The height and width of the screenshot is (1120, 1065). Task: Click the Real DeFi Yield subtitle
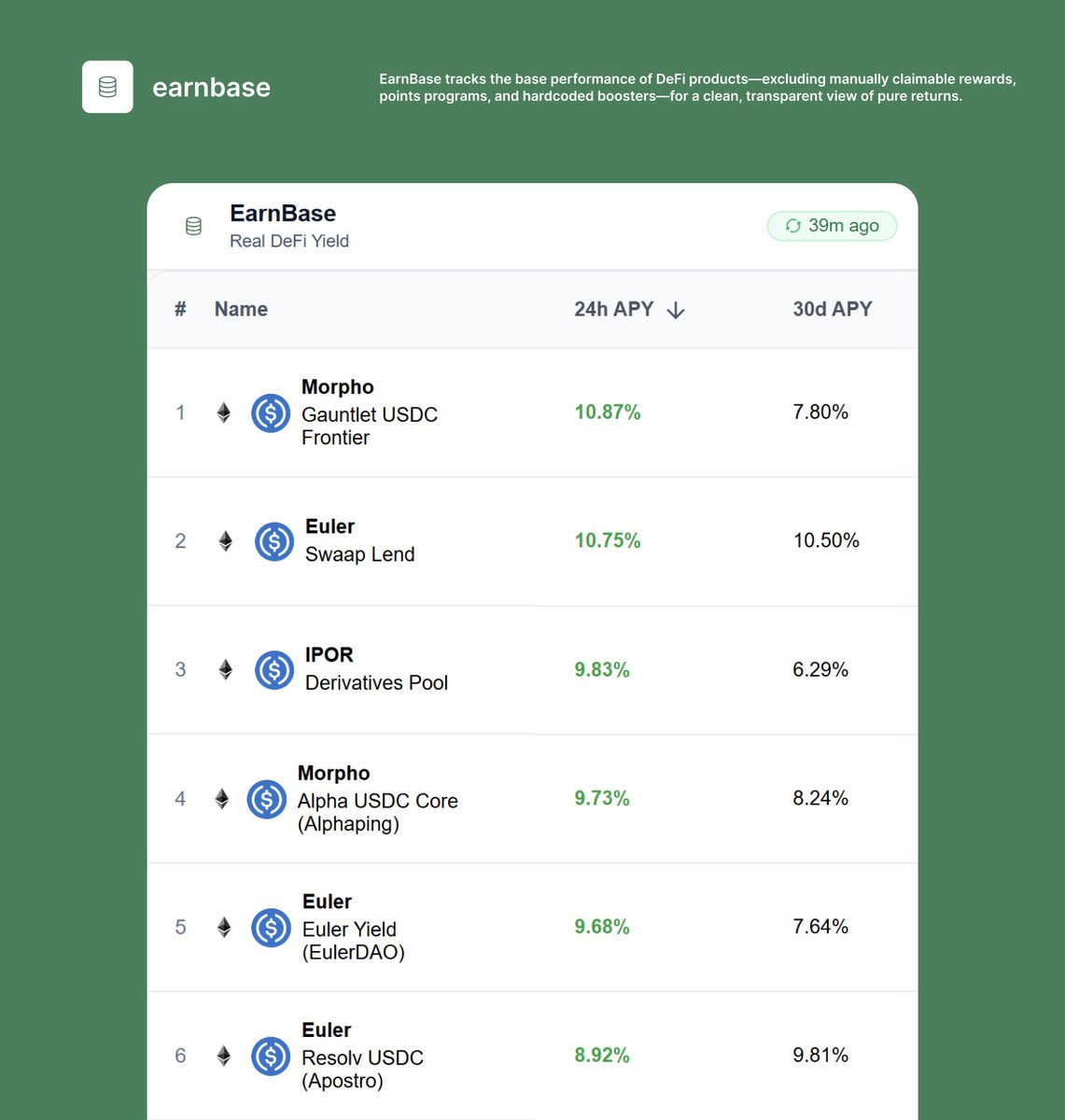point(289,241)
